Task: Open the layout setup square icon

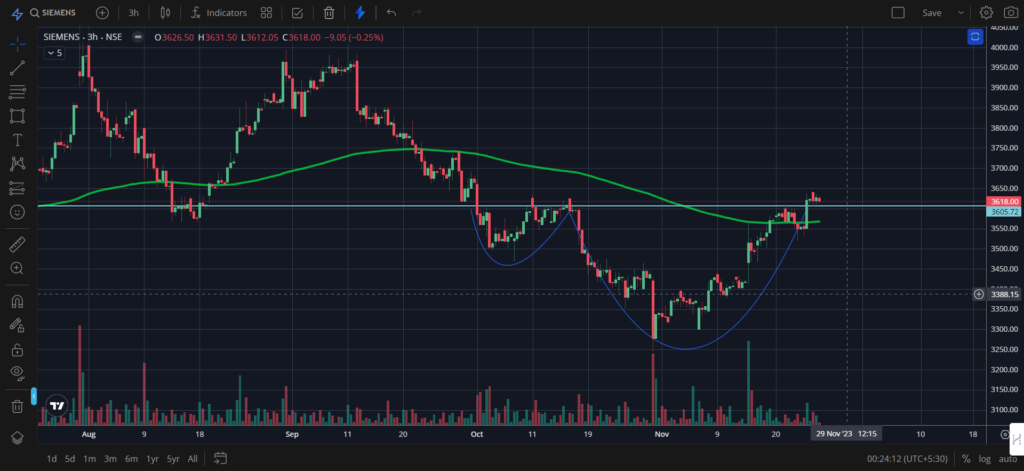Action: 898,12
